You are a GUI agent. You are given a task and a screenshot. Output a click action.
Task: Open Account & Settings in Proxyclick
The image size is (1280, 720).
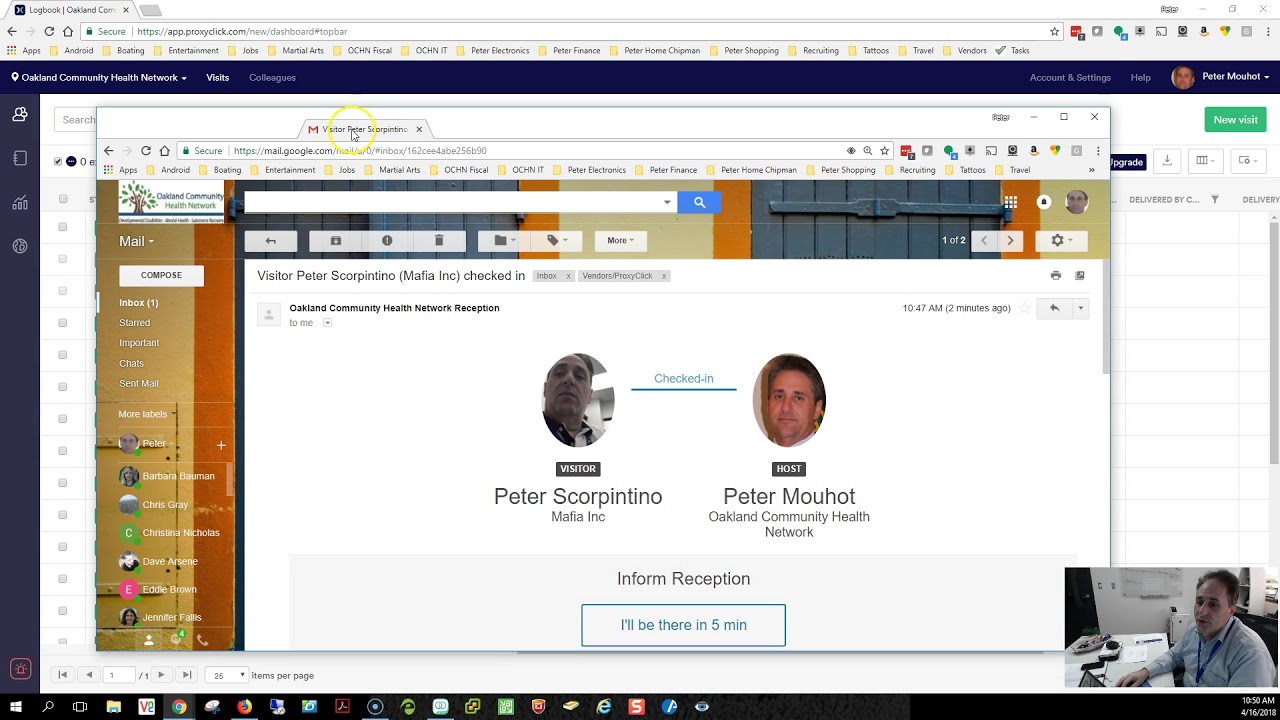point(1070,77)
